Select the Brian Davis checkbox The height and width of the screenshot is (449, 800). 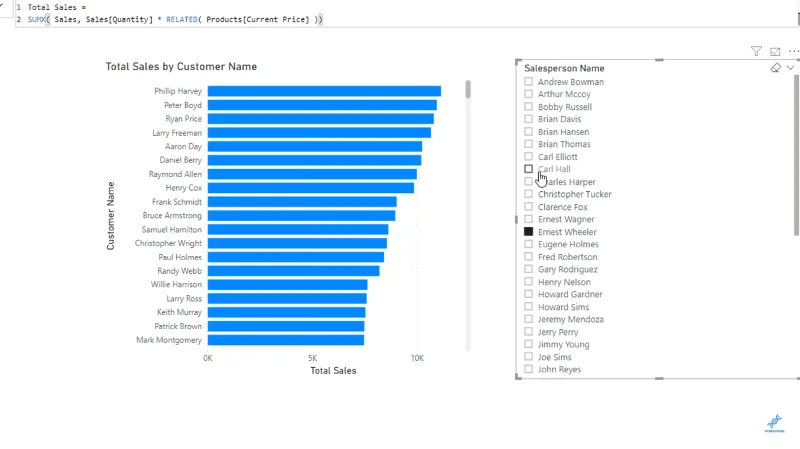point(529,119)
